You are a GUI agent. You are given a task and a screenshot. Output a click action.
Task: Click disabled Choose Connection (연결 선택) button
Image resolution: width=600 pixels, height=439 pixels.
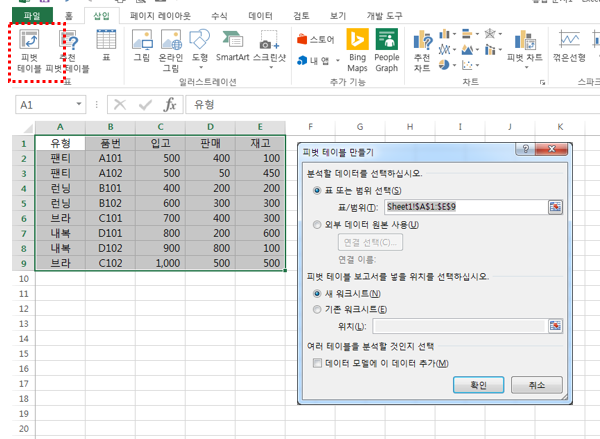click(370, 242)
